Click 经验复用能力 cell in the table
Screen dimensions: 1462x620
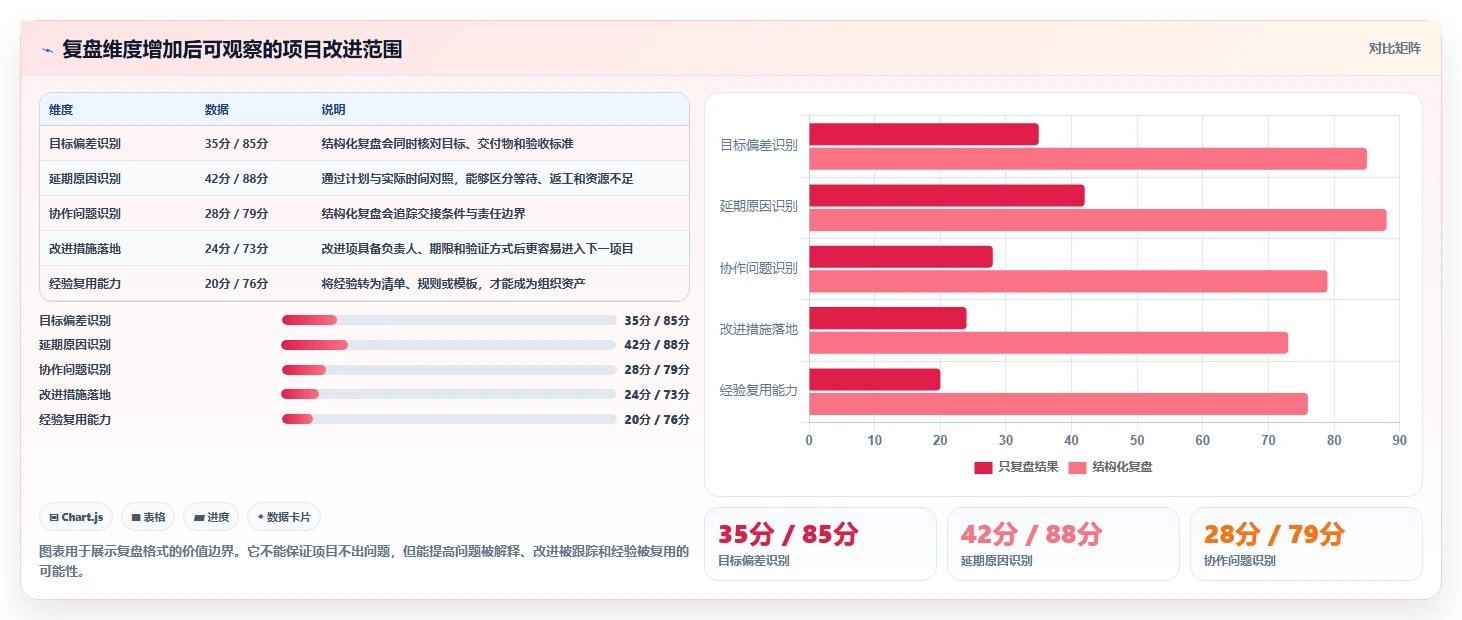coord(85,284)
